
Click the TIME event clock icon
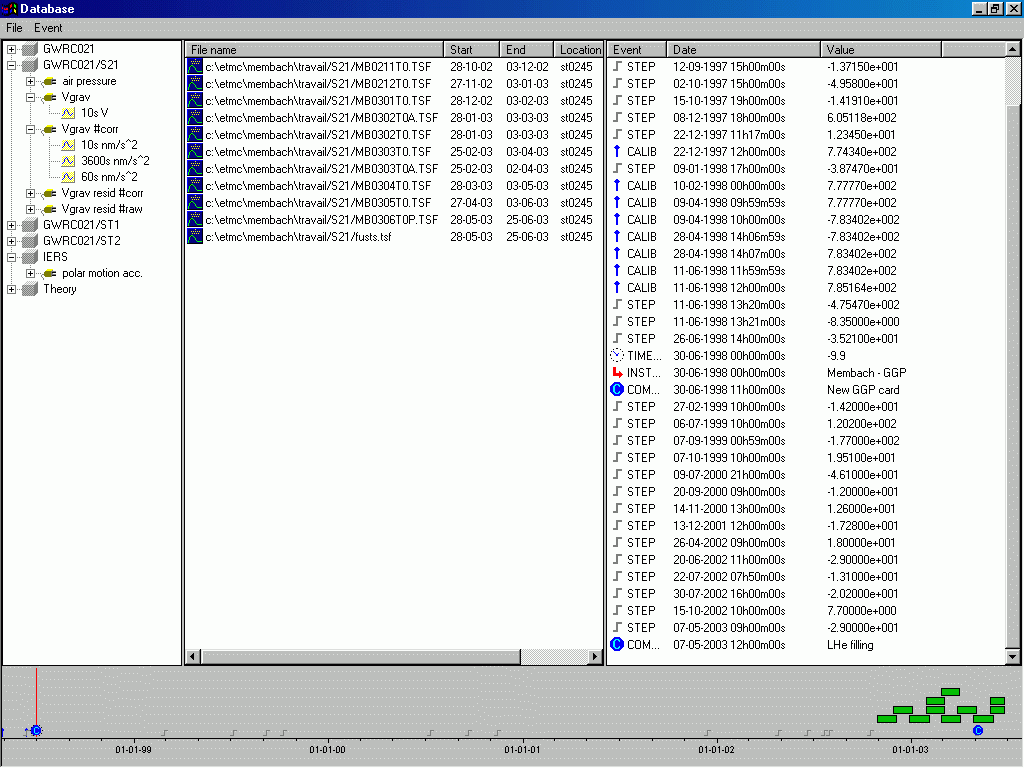pyautogui.click(x=617, y=355)
